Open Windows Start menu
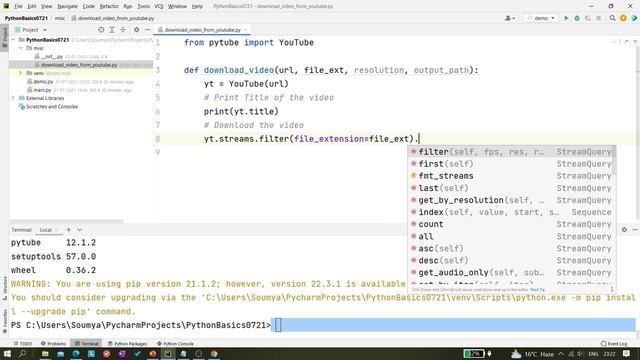The height and width of the screenshot is (360, 640). point(7,353)
